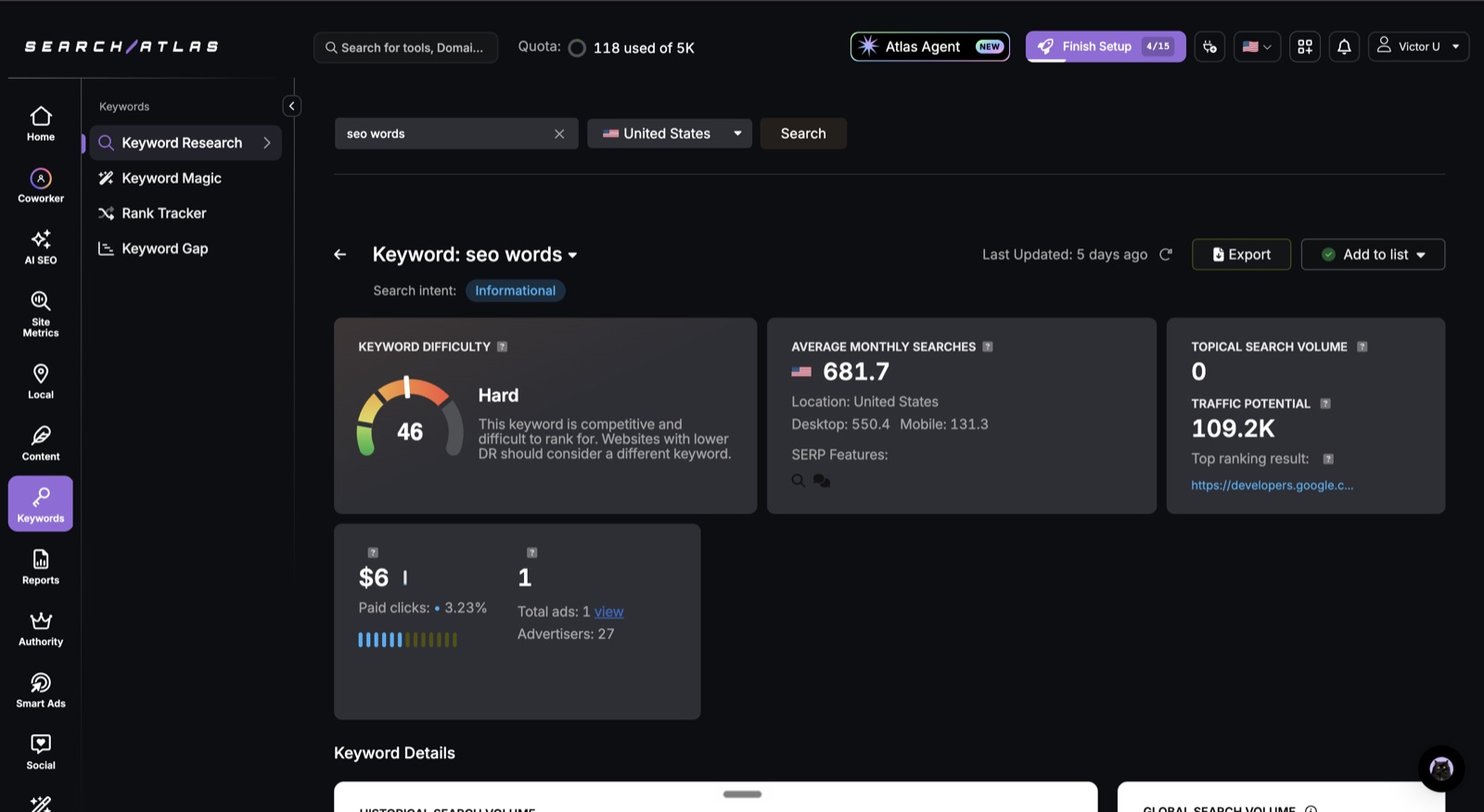This screenshot has width=1484, height=812.
Task: Click the 109.2K traffic potential value
Action: coord(1233,428)
